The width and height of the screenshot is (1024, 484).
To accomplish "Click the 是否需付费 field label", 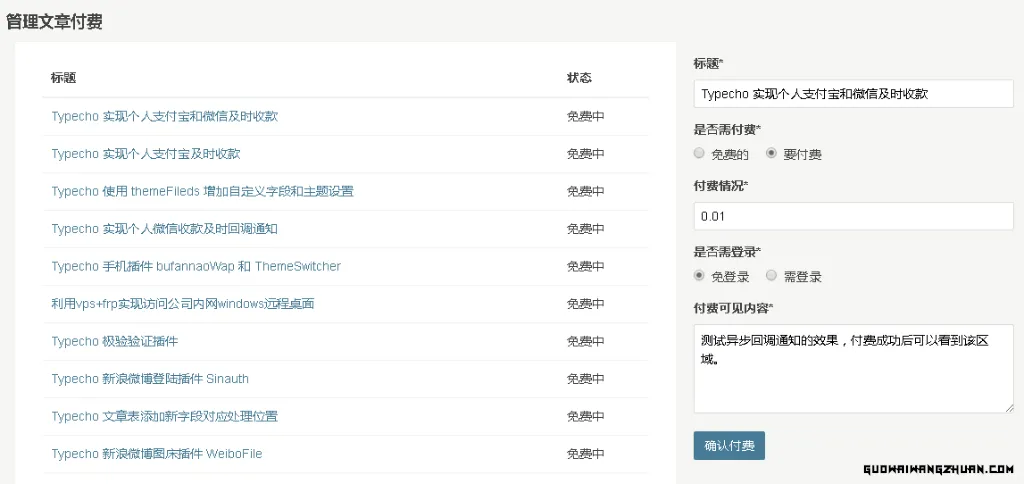I will click(x=728, y=129).
